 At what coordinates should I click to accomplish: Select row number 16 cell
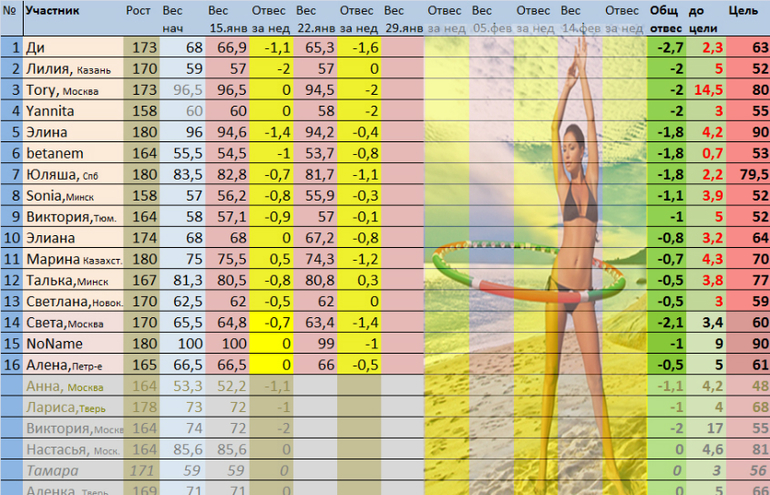coord(11,363)
